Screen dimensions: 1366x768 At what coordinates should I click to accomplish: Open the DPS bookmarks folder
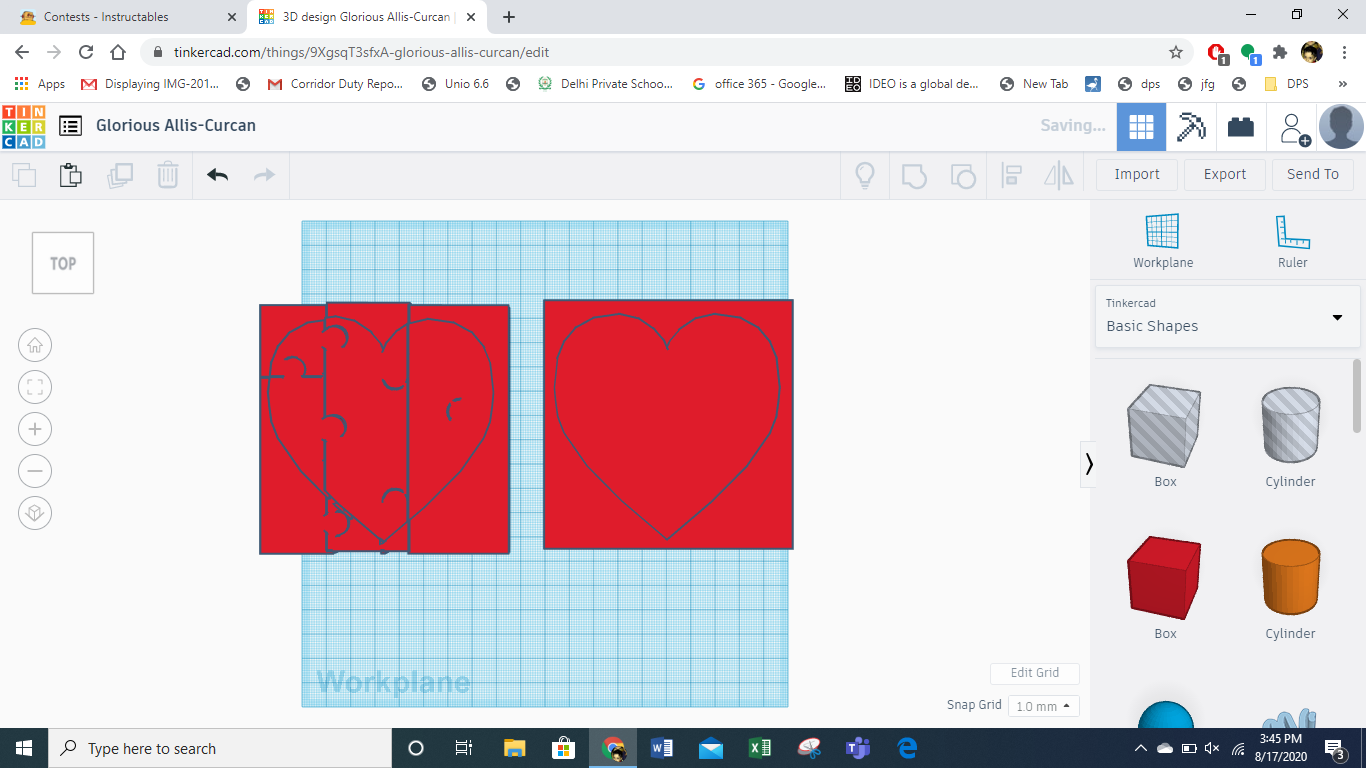1287,84
